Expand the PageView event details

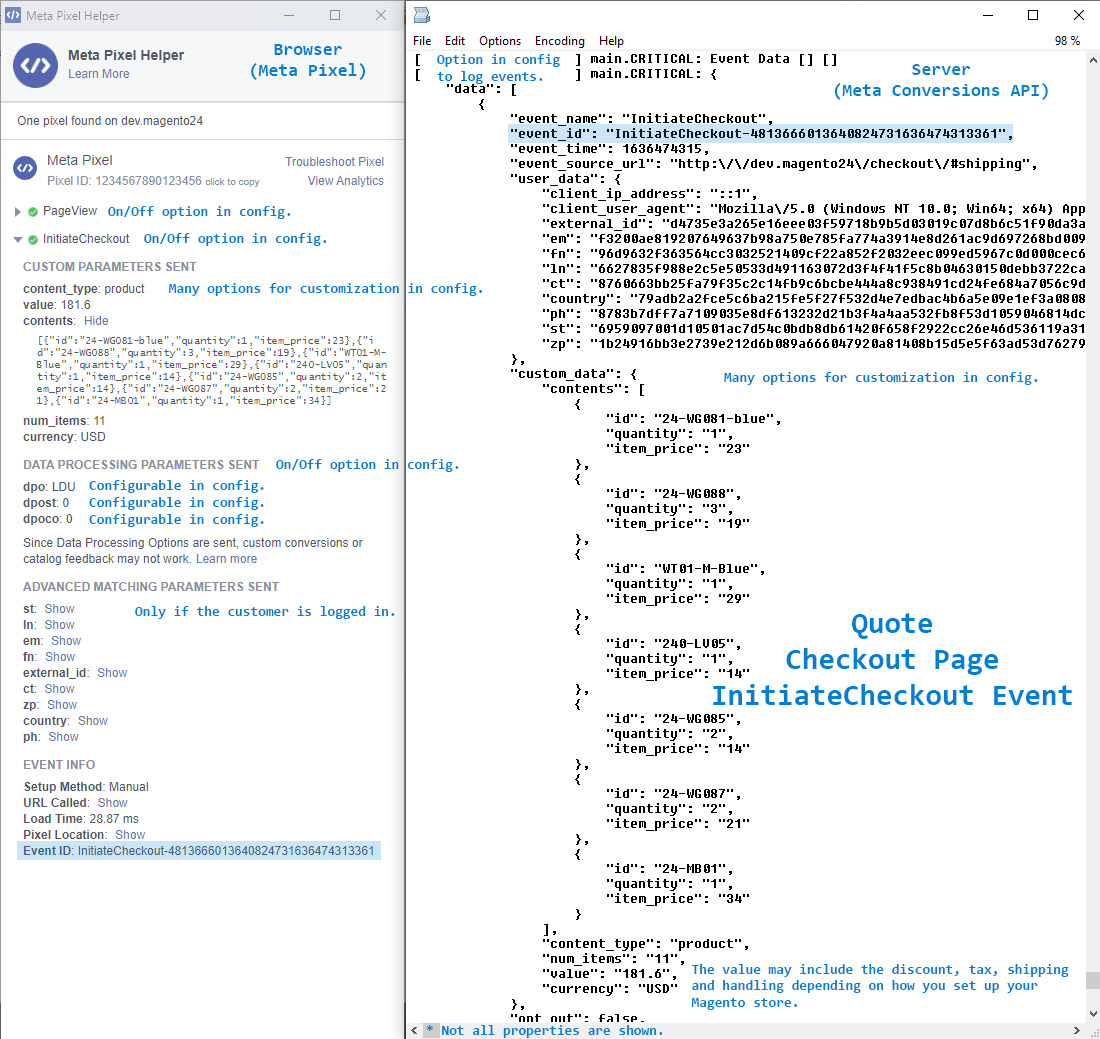pyautogui.click(x=17, y=212)
